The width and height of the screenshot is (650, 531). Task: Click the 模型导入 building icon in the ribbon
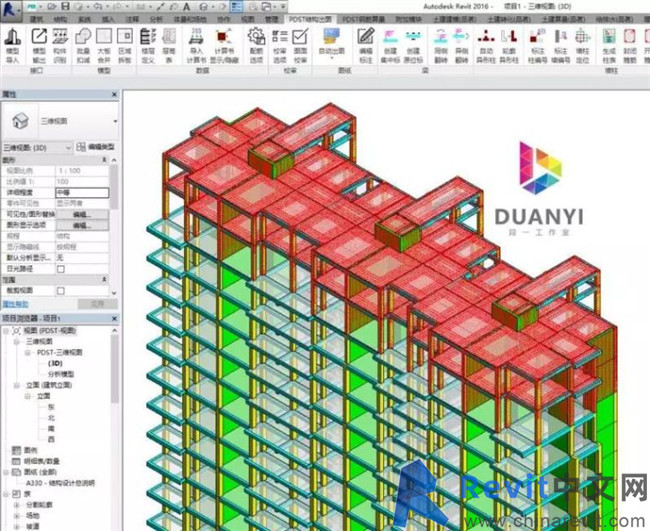(13, 37)
